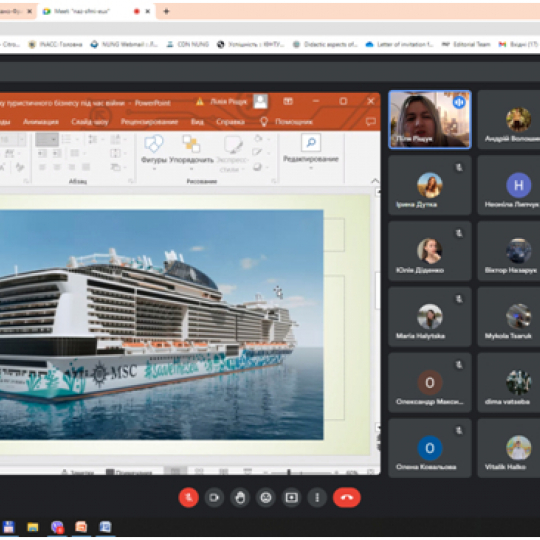540x540 pixels.
Task: Open the Рецензирование ribbon tab
Action: point(149,122)
